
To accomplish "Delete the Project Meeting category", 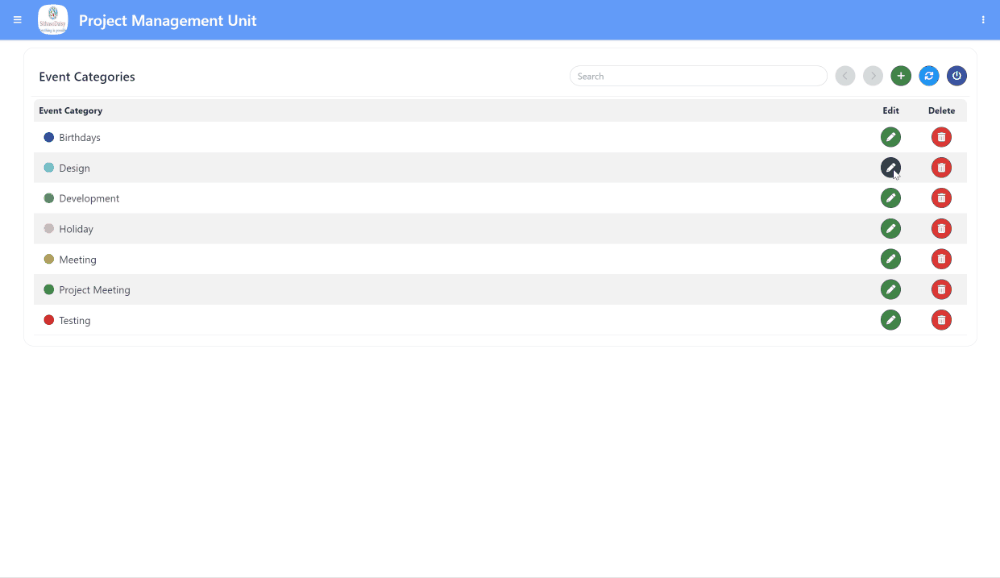I will (x=941, y=290).
